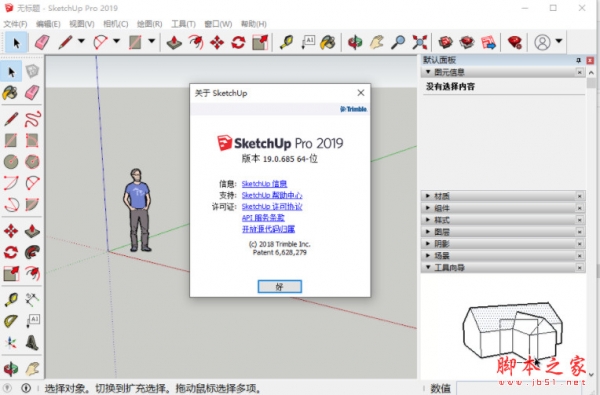Screen dimensions: 600x395
Task: Select the Orbit tool in top toolbar
Action: coord(355,42)
